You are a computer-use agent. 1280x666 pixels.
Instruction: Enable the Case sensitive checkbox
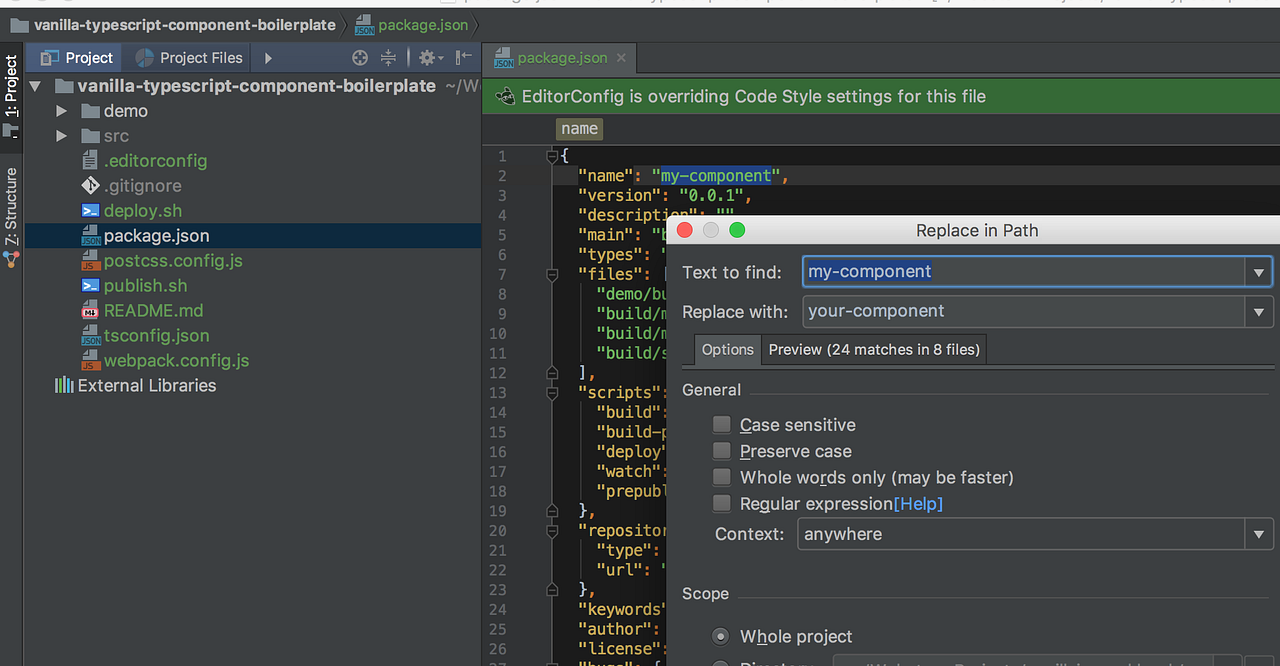click(x=722, y=425)
